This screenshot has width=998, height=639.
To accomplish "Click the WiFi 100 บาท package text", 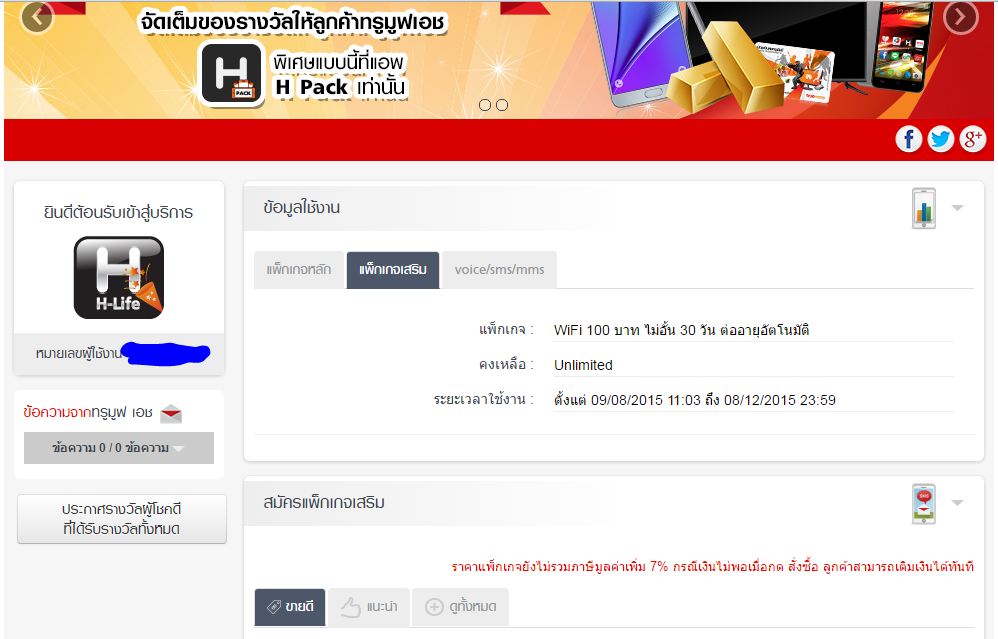I will [x=681, y=330].
